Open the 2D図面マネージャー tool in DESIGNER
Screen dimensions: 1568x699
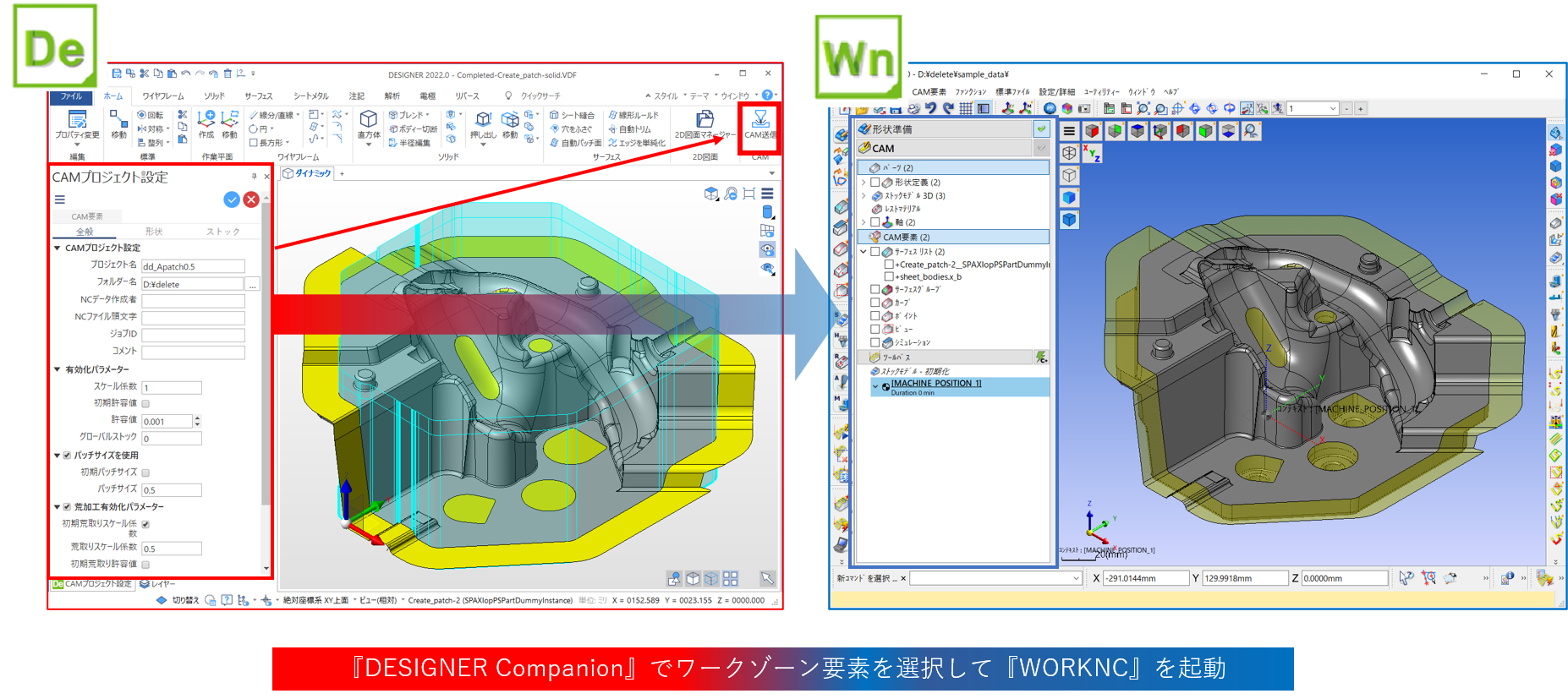tap(705, 125)
